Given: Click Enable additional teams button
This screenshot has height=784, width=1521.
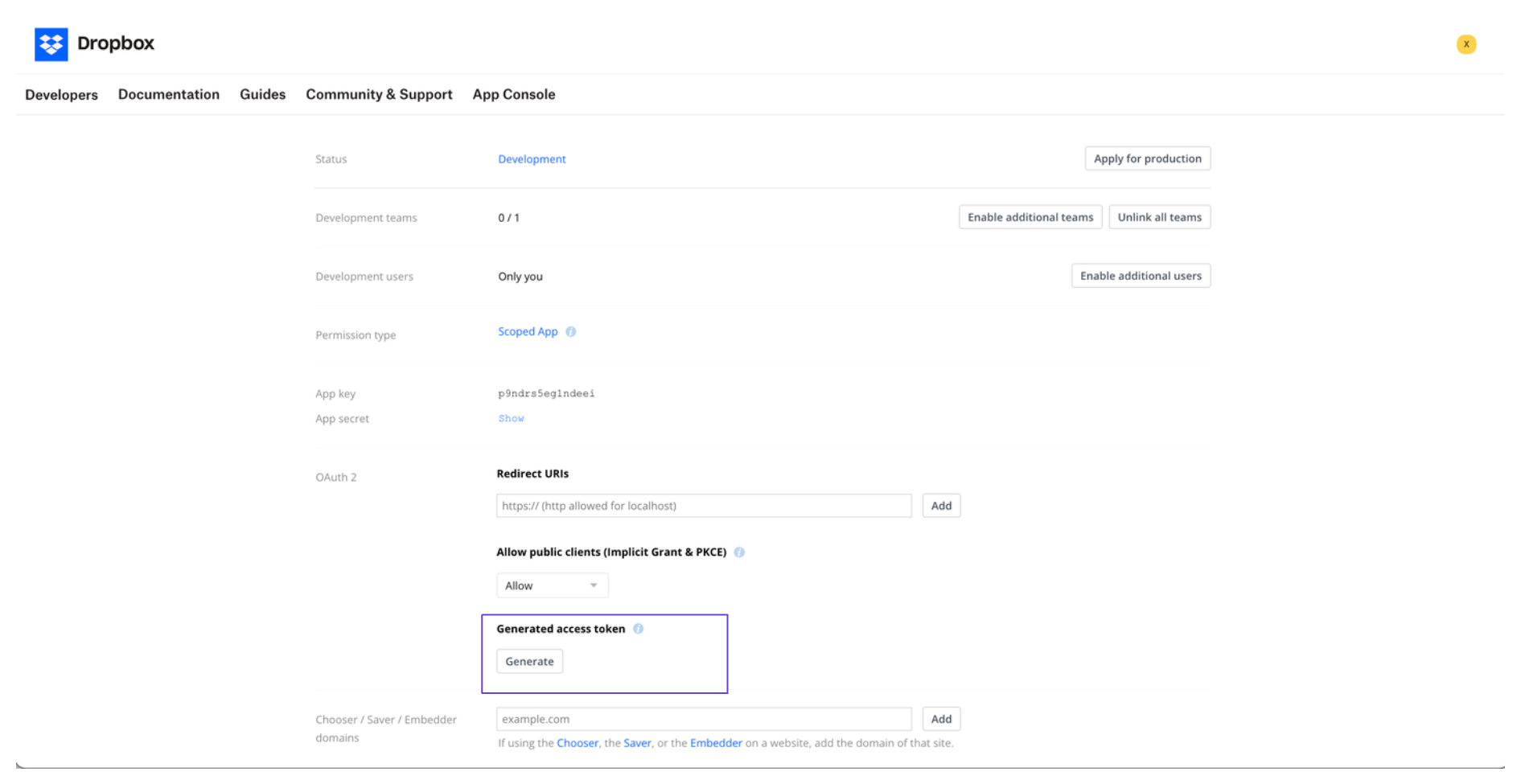Looking at the screenshot, I should (x=1030, y=217).
